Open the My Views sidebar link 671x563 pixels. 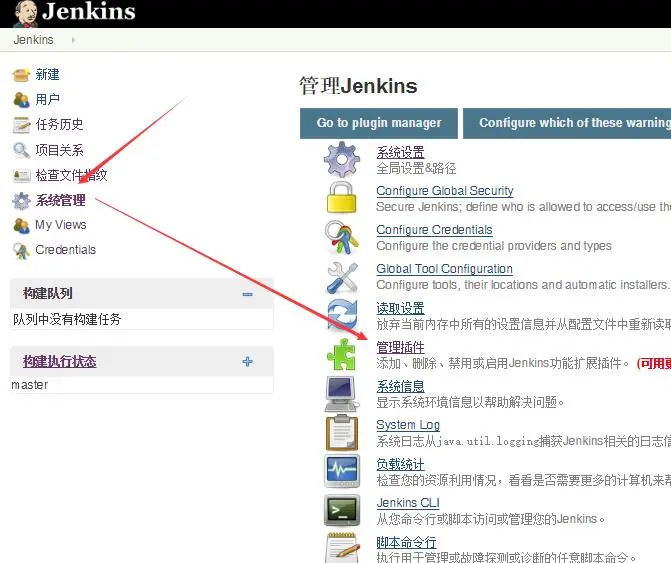point(61,225)
